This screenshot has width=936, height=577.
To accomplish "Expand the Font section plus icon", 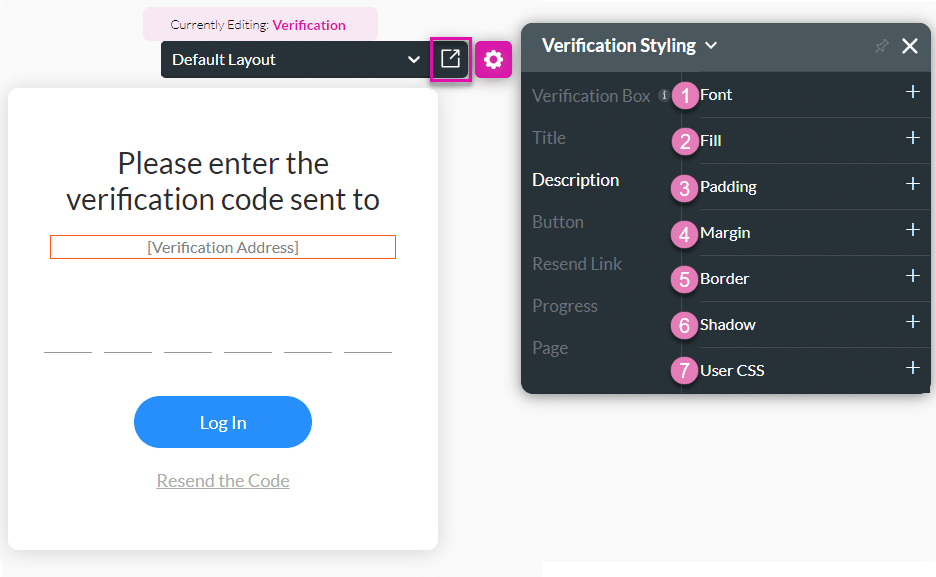I will 912,92.
